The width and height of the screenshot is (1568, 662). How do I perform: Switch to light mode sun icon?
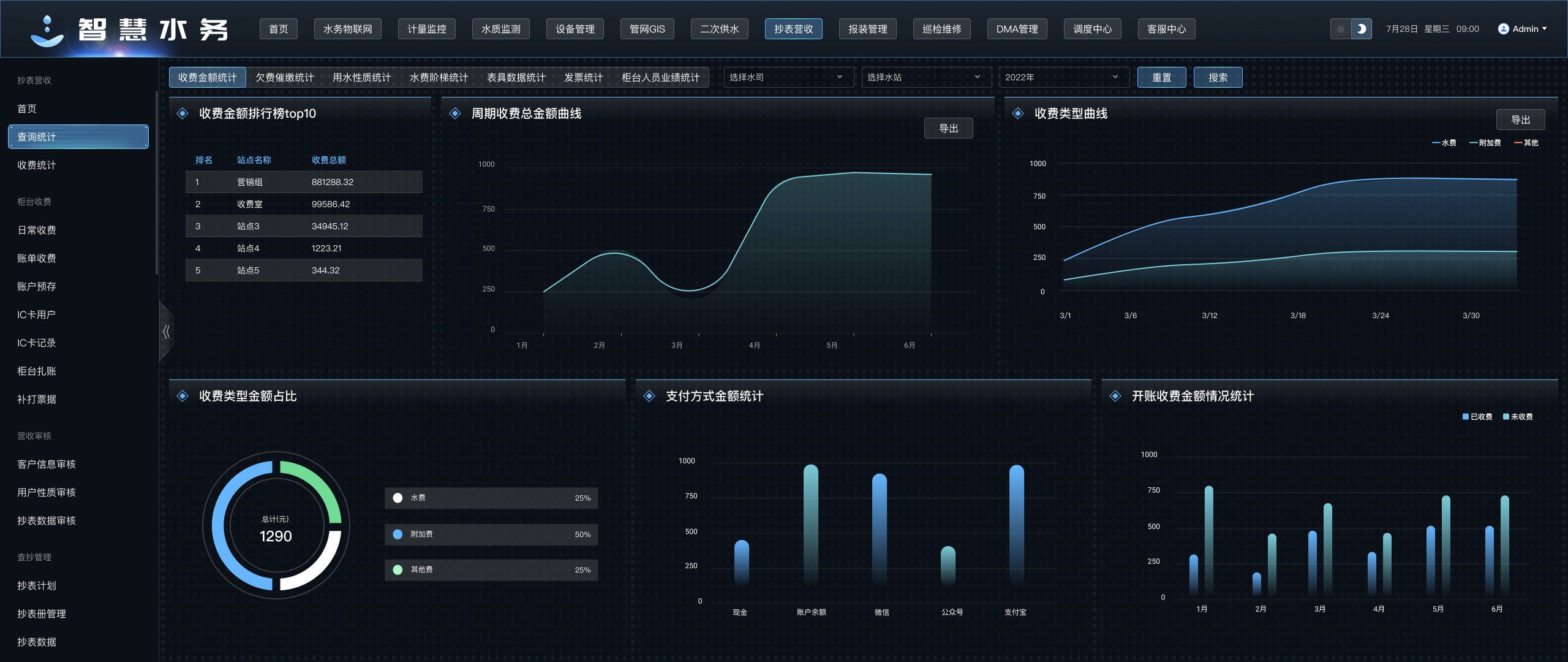tap(1341, 29)
